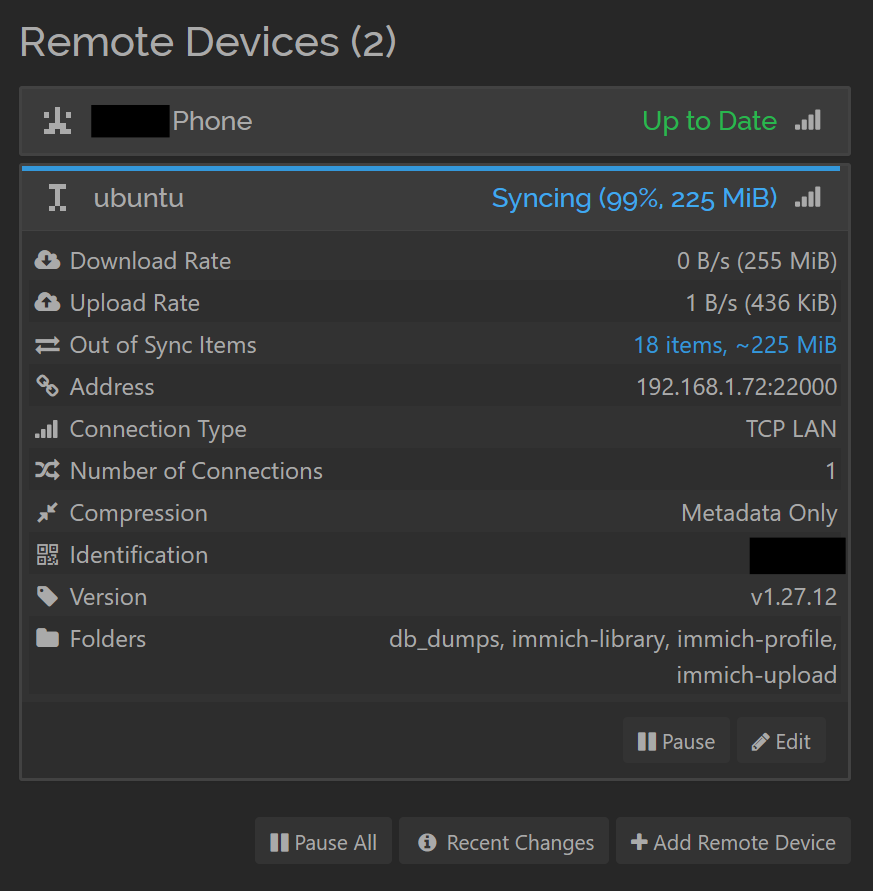Screen dimensions: 873x891
Task: Click the Phone device identicon
Action: tap(57, 121)
